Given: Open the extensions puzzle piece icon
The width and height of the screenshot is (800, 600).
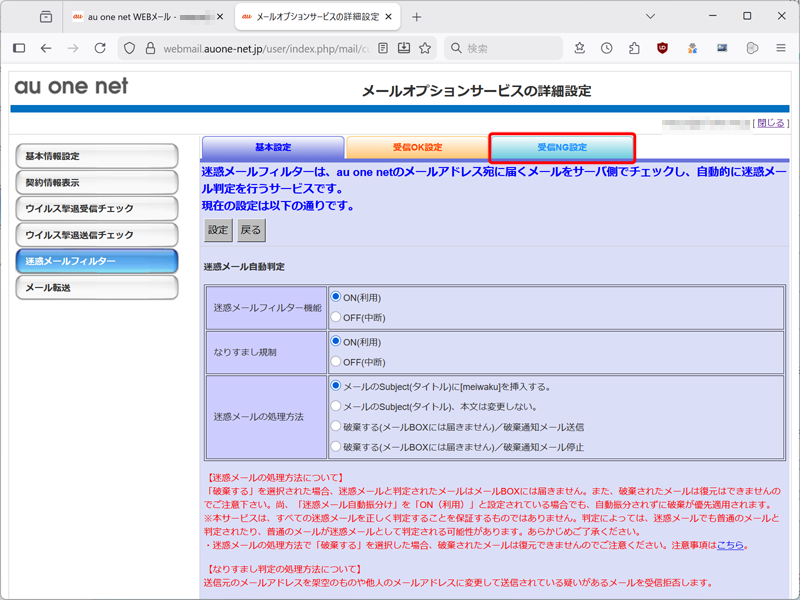Looking at the screenshot, I should point(634,48).
